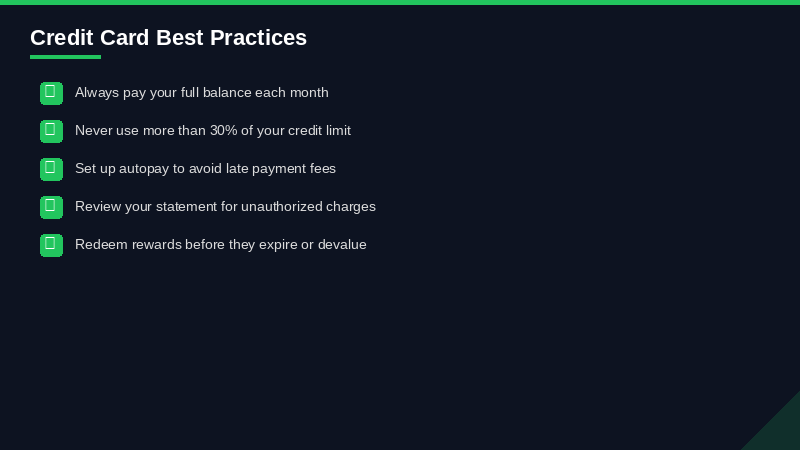Click the word "unauthorized" in the fourth bullet
800x450 pixels.
(x=281, y=207)
